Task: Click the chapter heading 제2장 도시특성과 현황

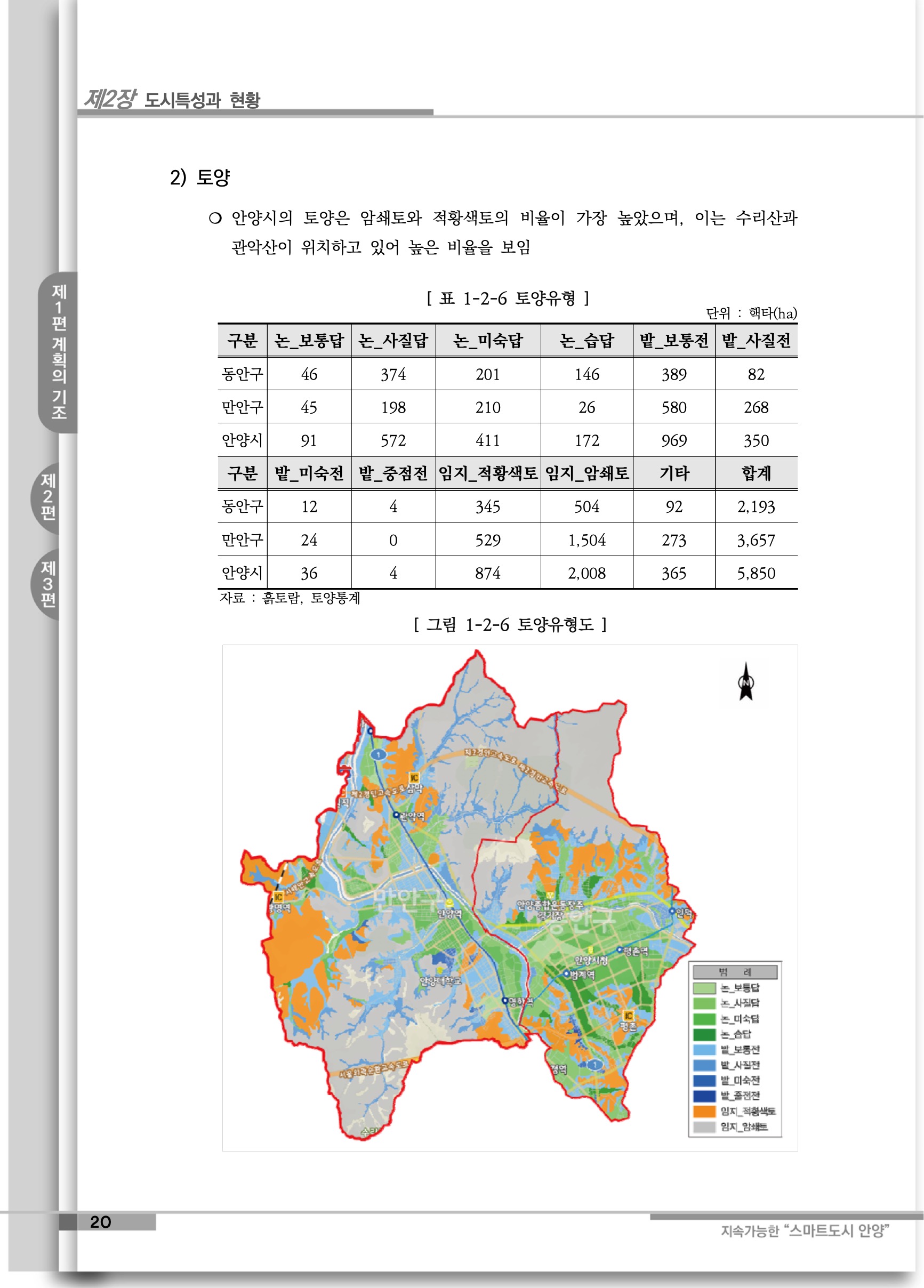Action: pyautogui.click(x=172, y=99)
